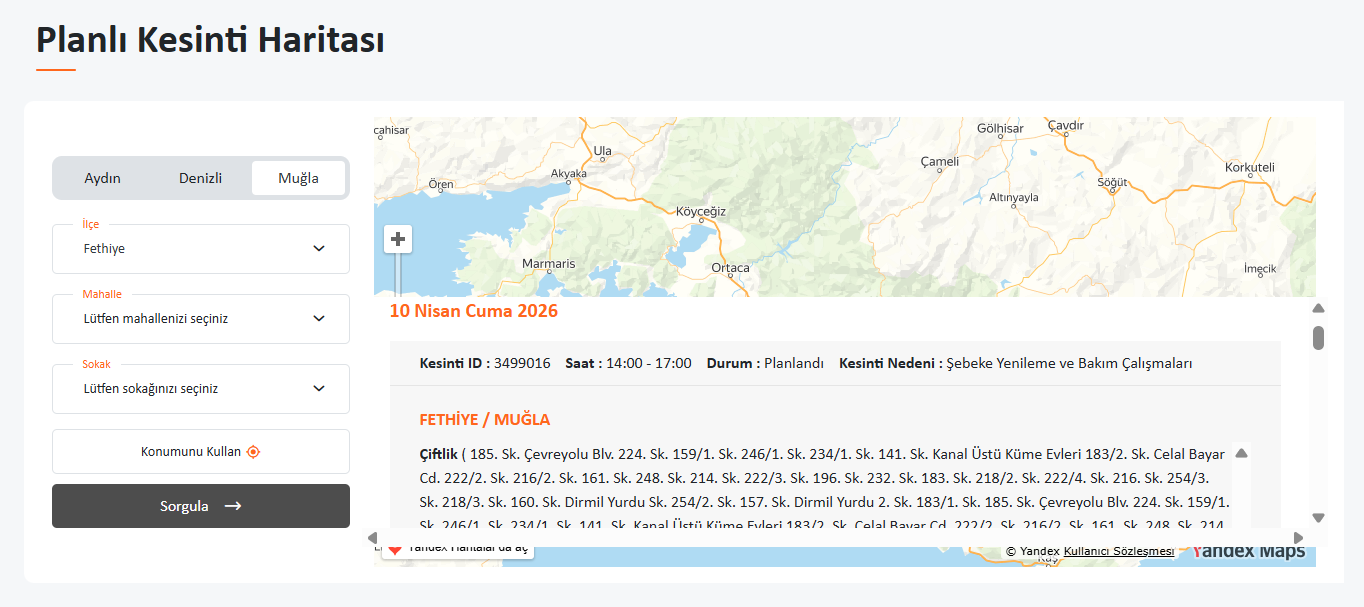
Task: Click the map zoom slider track below plus
Action: [398, 275]
